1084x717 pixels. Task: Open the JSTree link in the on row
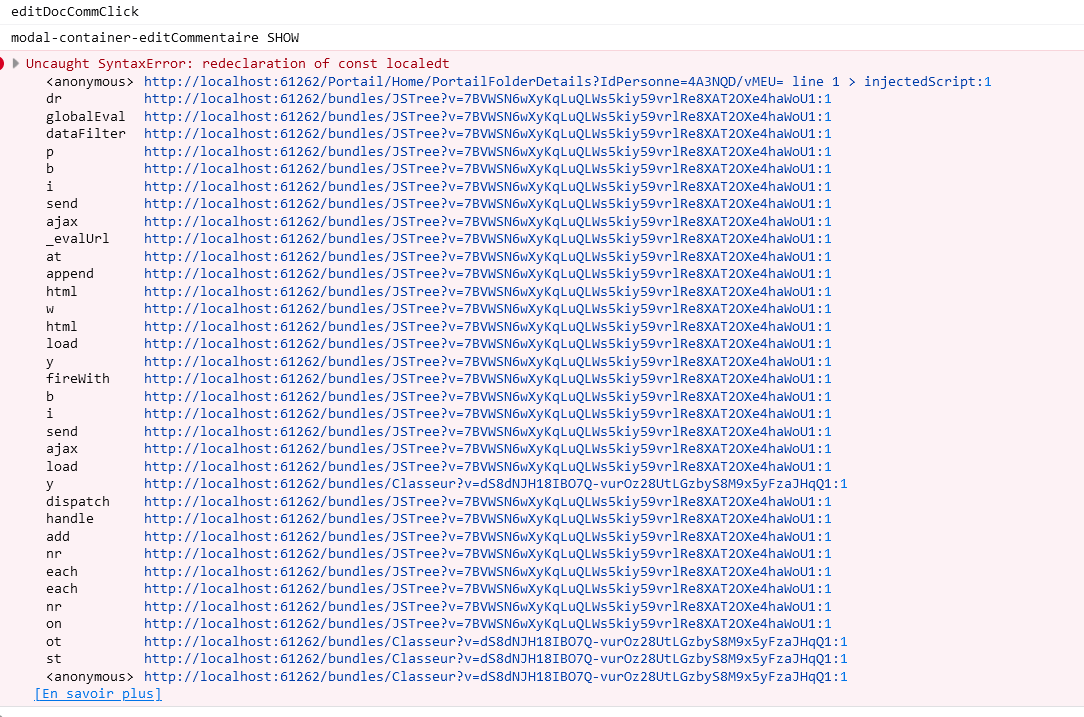(487, 624)
